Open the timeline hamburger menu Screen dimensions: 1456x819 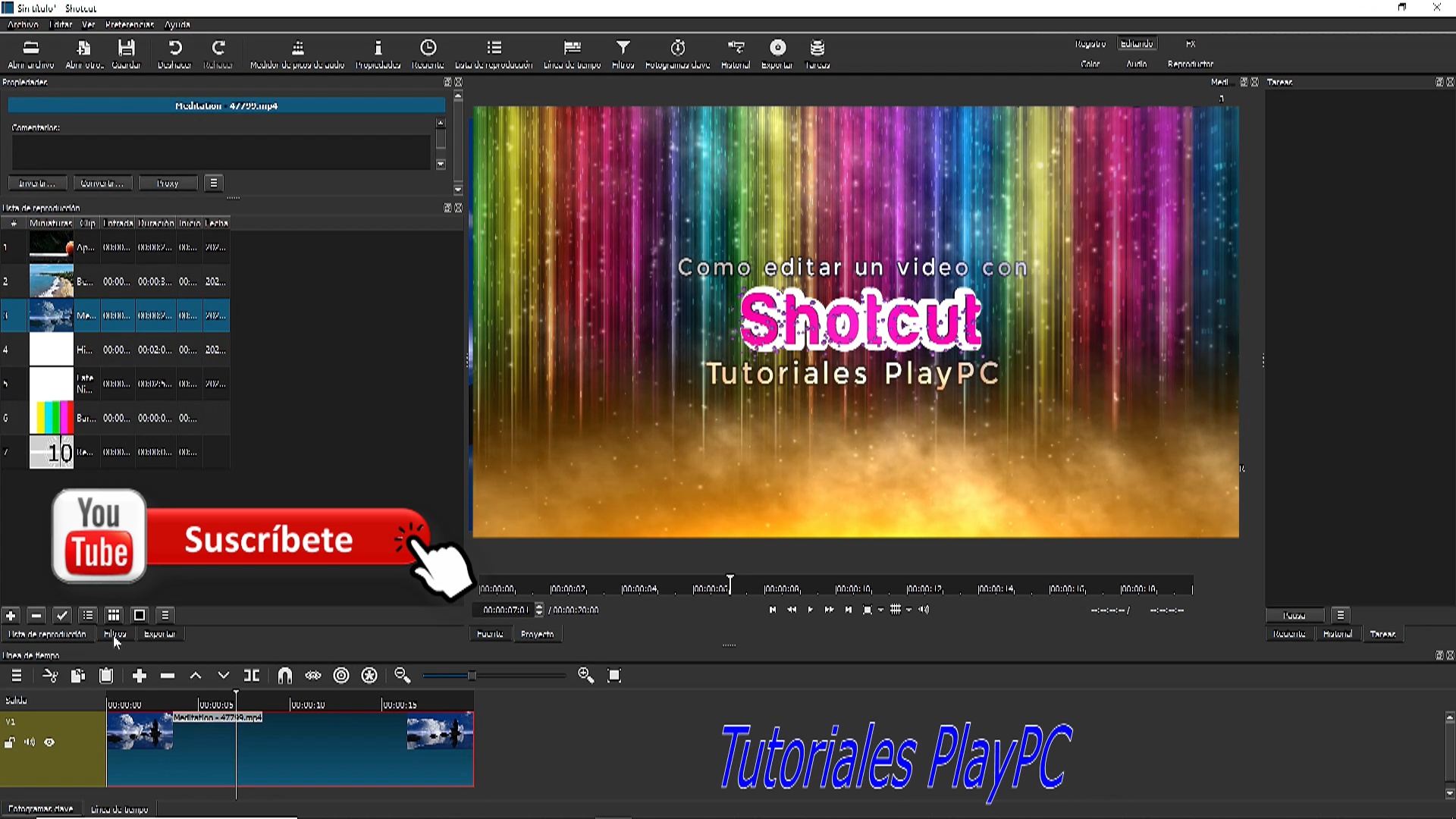(16, 675)
